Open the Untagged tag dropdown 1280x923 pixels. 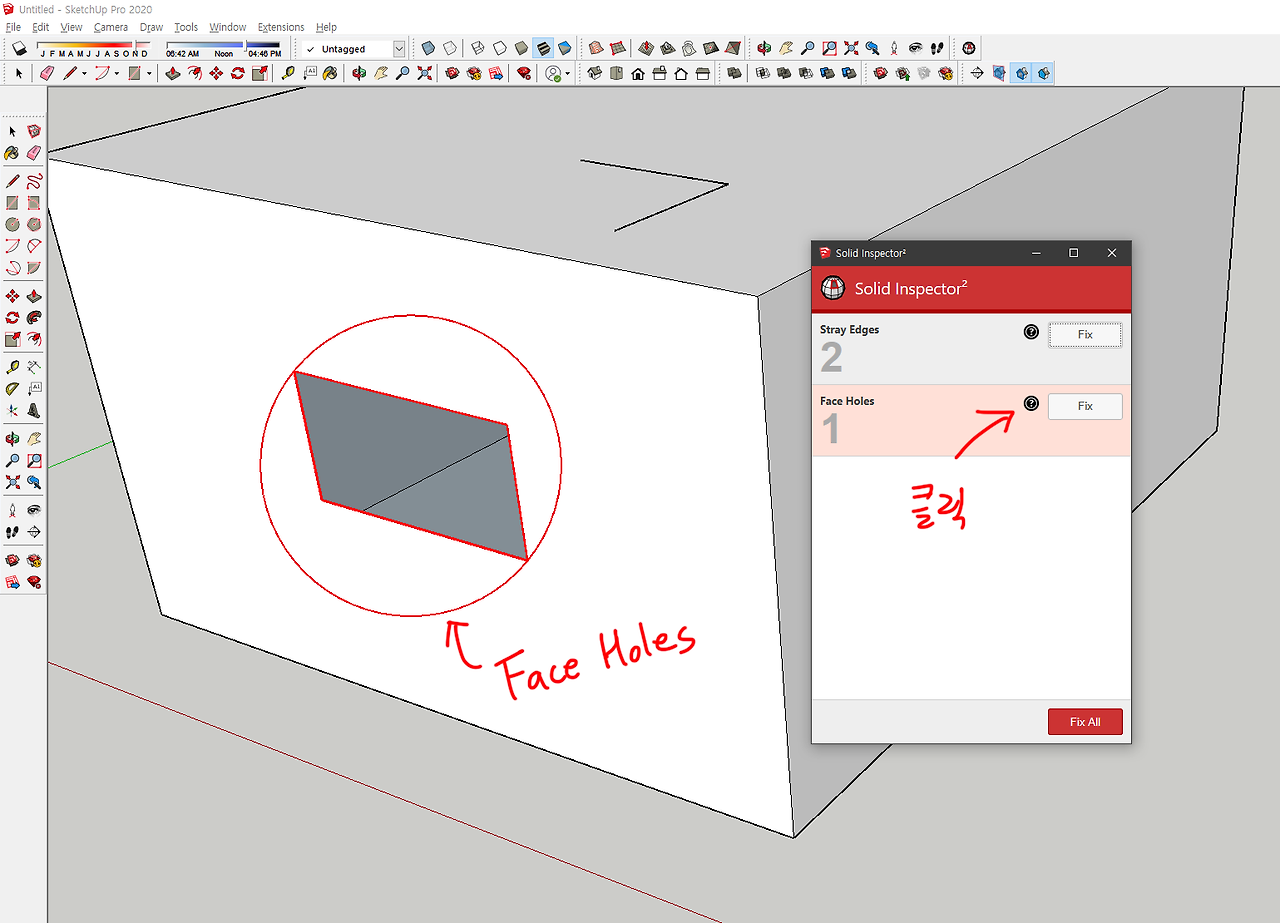click(x=398, y=48)
